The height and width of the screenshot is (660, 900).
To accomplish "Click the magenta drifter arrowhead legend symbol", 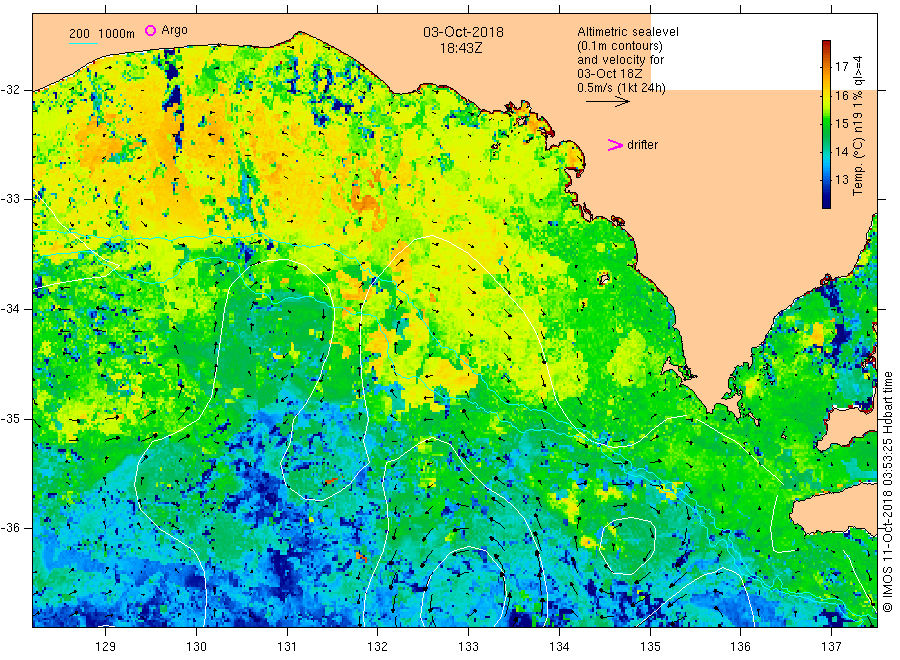I will click(615, 145).
